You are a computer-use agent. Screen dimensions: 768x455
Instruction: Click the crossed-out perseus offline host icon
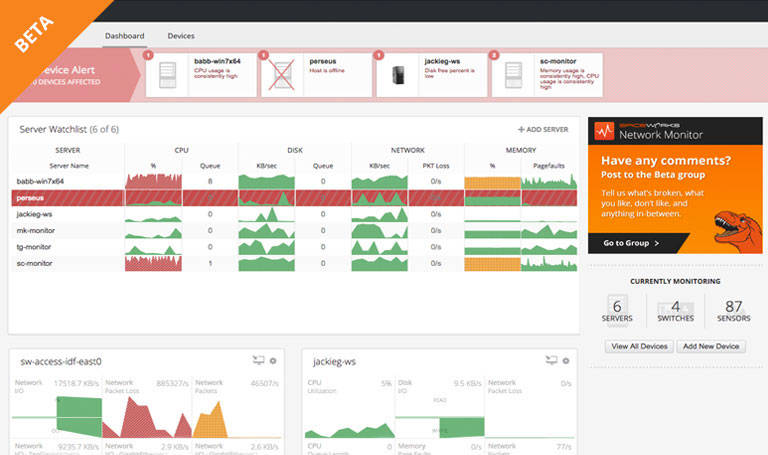click(282, 76)
